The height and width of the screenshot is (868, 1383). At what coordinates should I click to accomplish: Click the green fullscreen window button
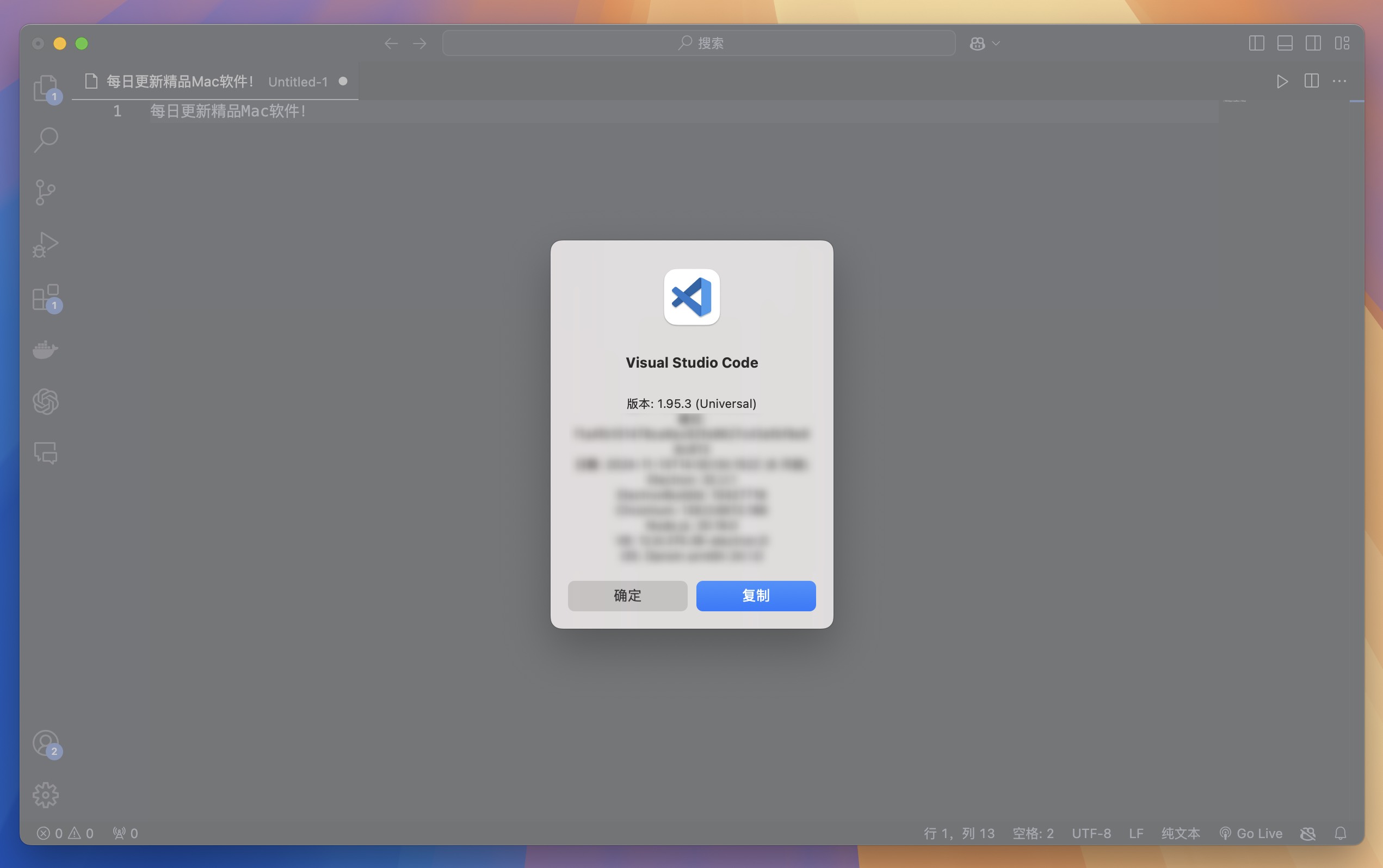pos(82,43)
